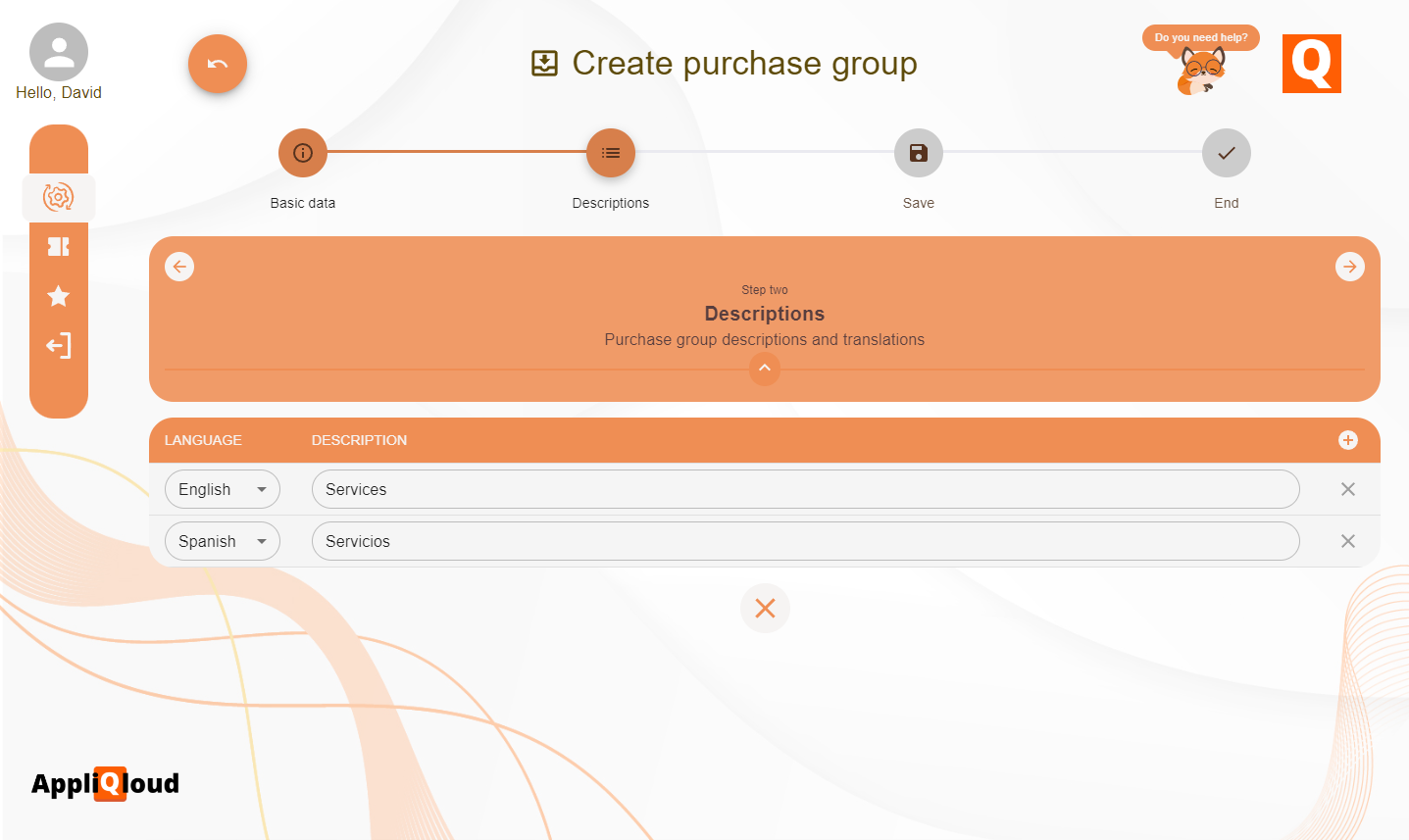1409x840 pixels.
Task: Open the English language dropdown
Action: pyautogui.click(x=222, y=488)
